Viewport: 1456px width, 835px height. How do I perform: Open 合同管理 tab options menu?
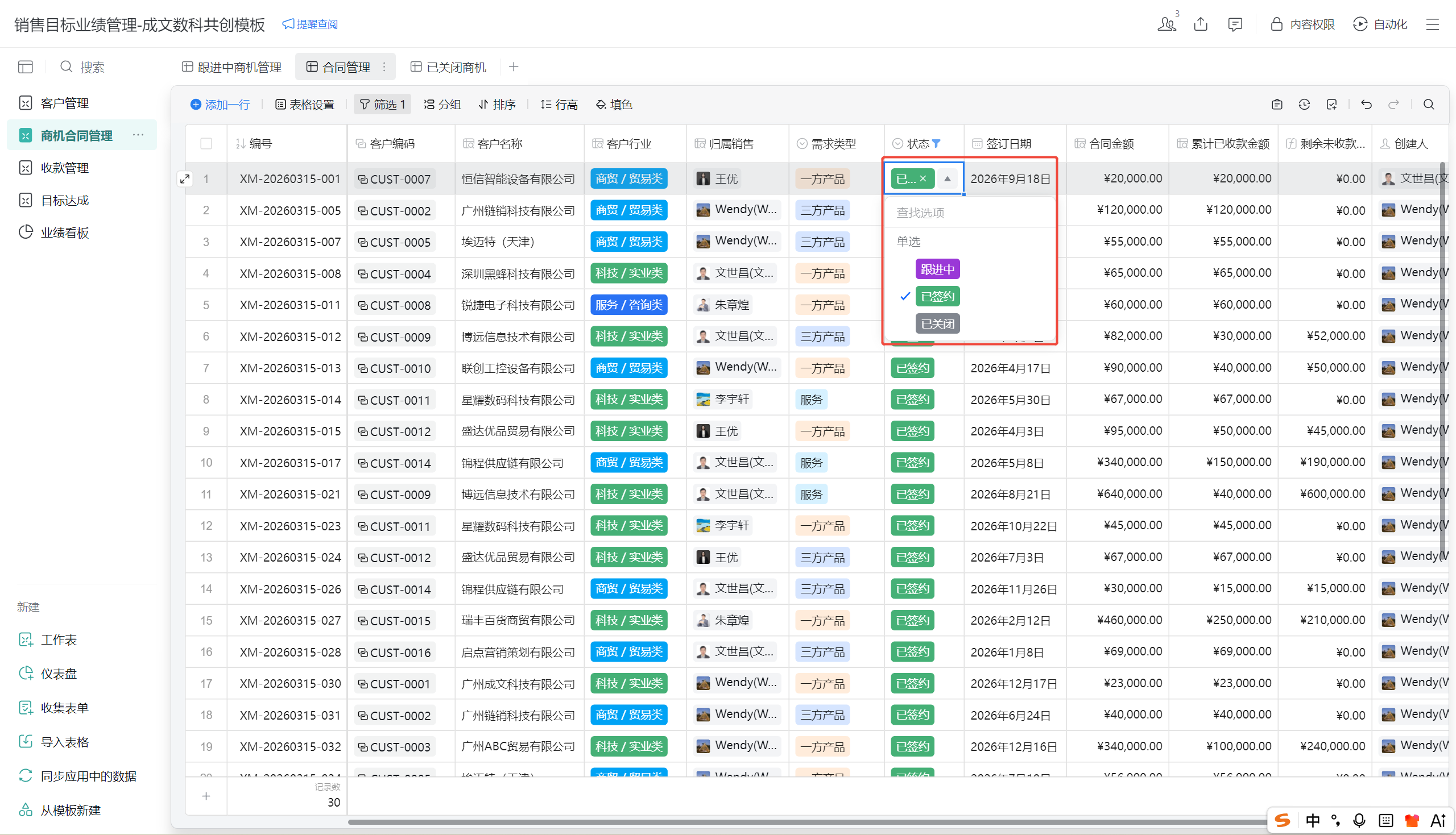click(x=384, y=67)
